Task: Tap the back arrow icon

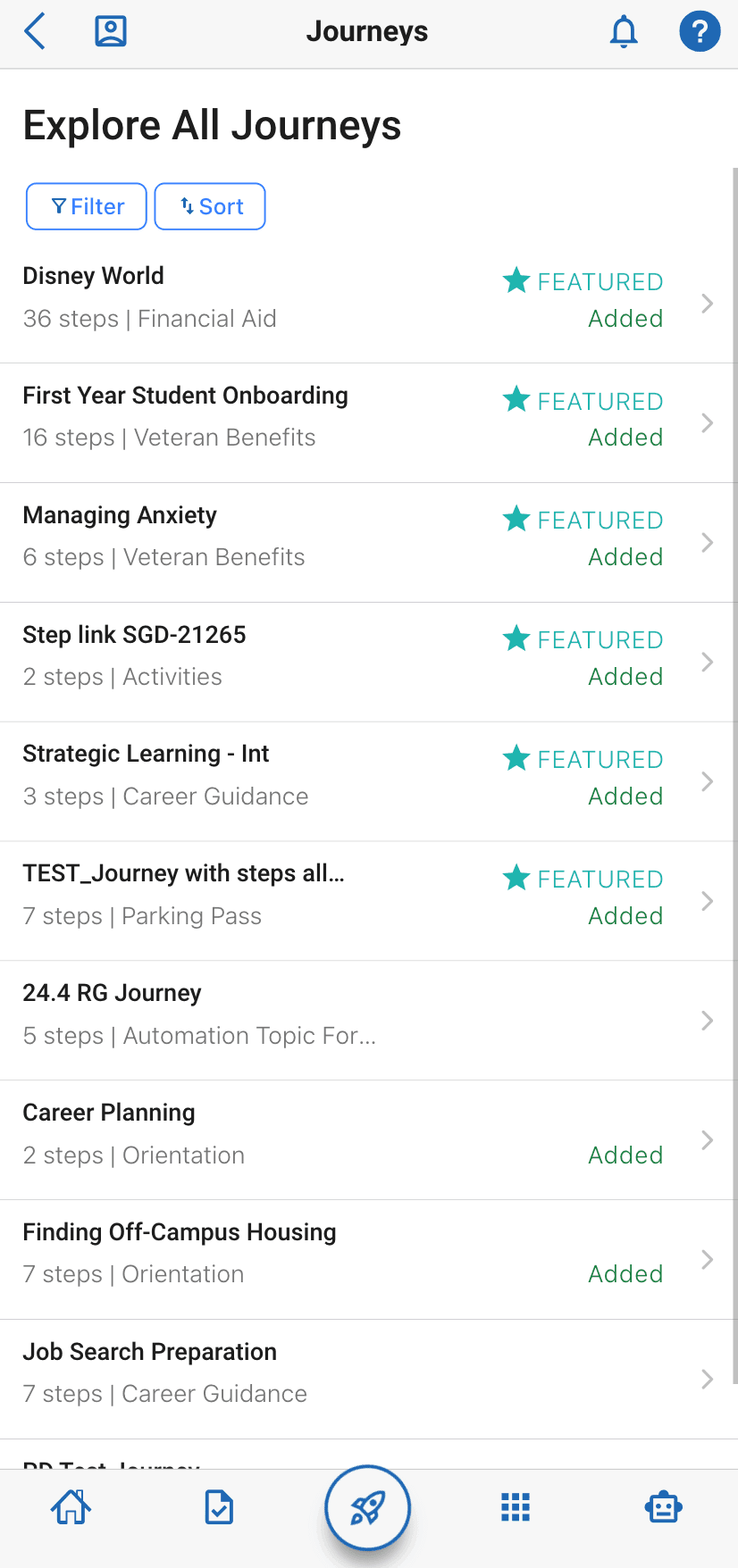Action: (35, 32)
